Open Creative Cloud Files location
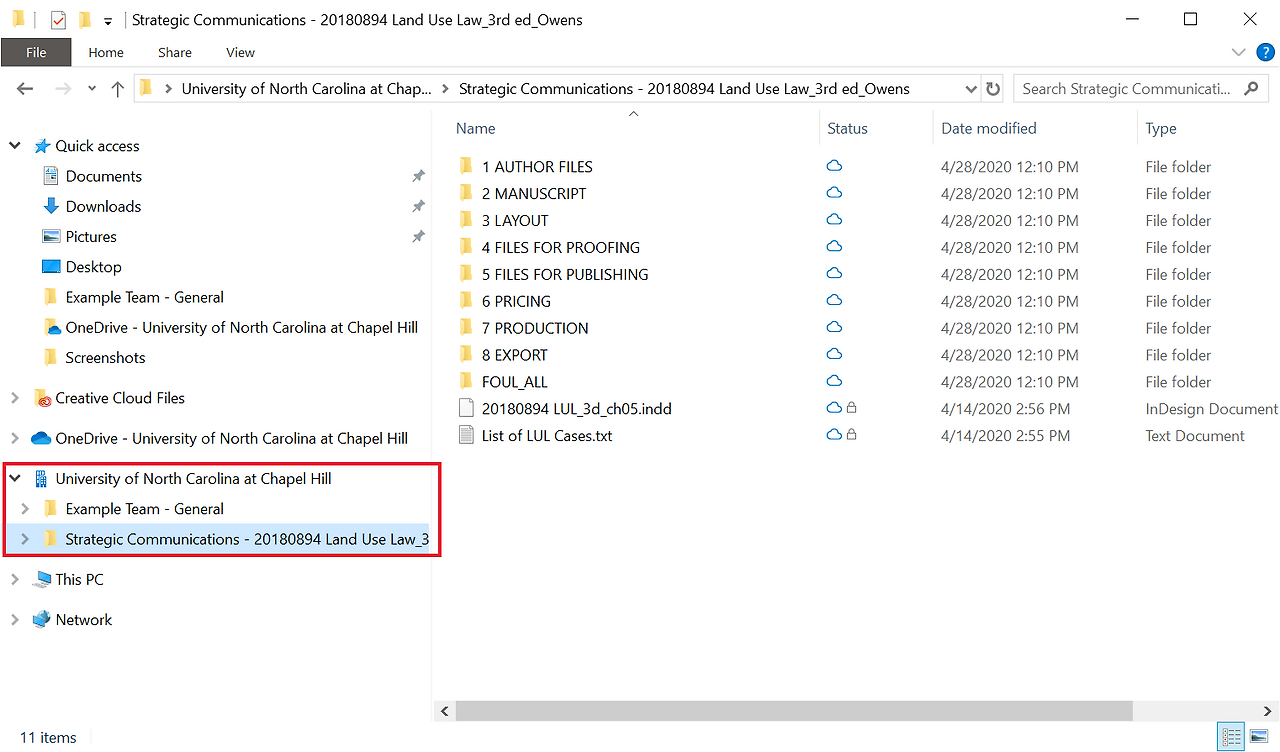This screenshot has height=752, width=1280. click(120, 398)
